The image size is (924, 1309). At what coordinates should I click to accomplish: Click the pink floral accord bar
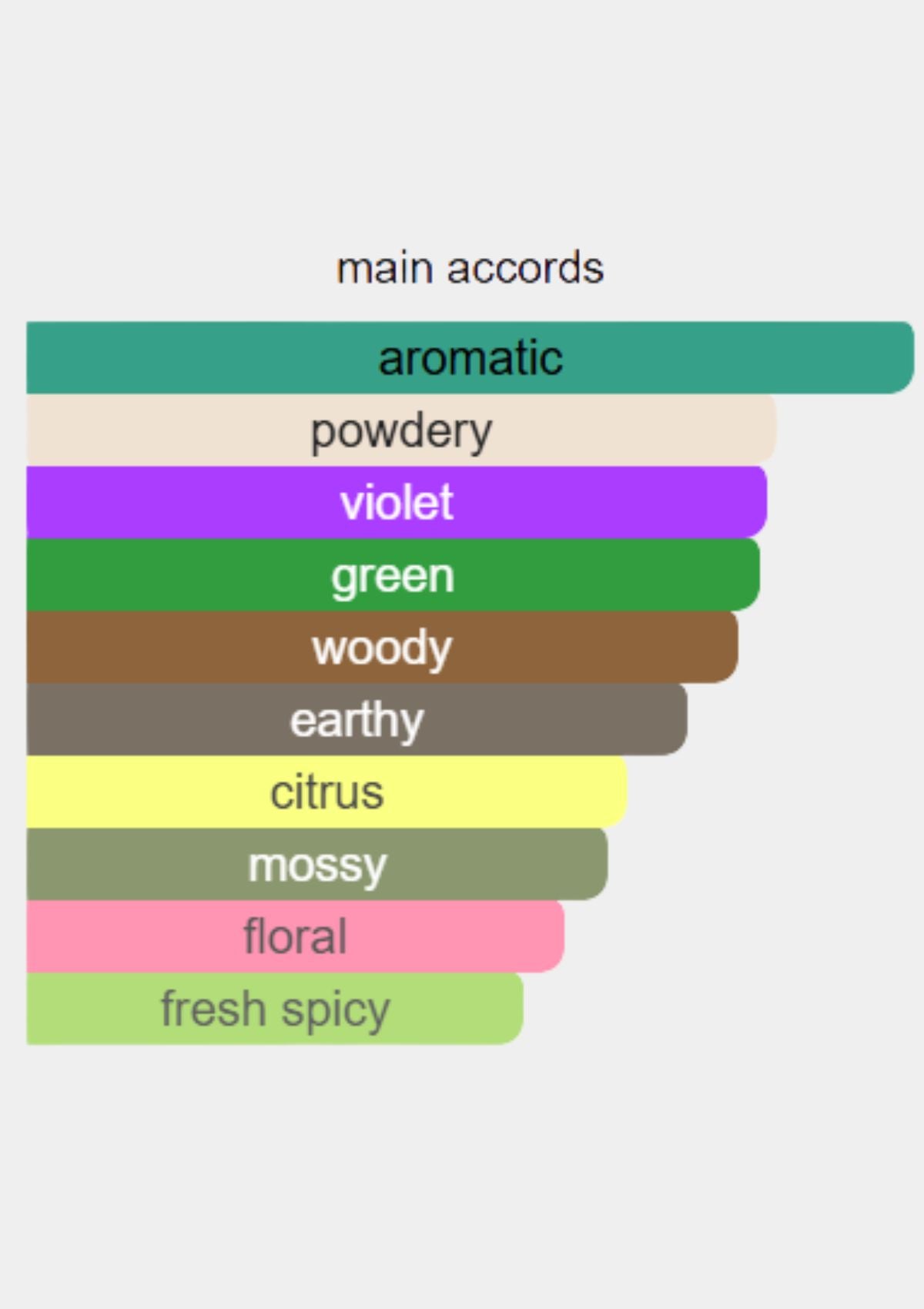click(x=296, y=936)
